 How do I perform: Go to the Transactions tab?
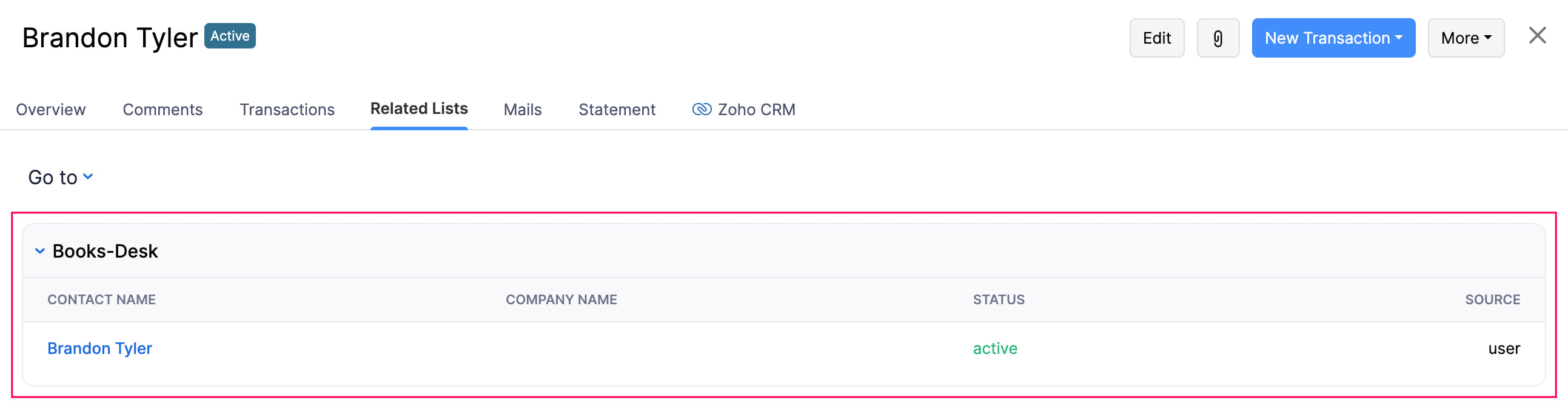(287, 110)
